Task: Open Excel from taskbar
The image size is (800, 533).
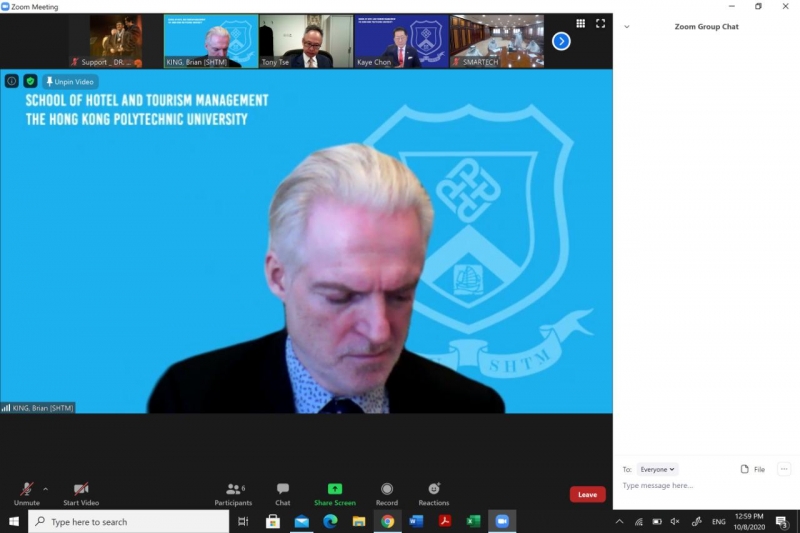Action: click(473, 521)
